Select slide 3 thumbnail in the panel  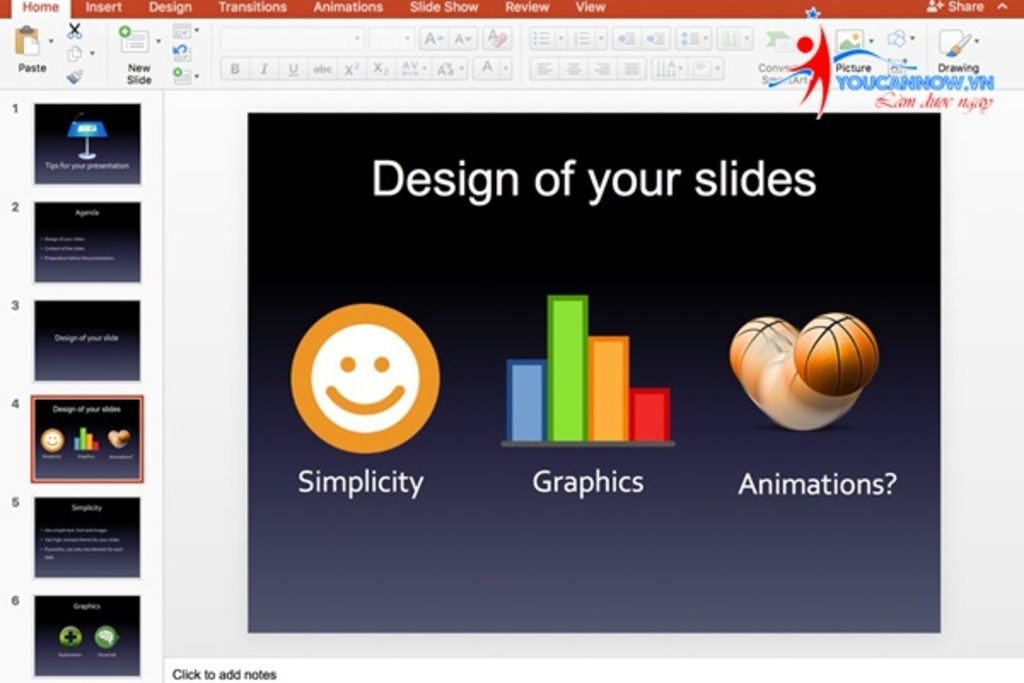(88, 341)
